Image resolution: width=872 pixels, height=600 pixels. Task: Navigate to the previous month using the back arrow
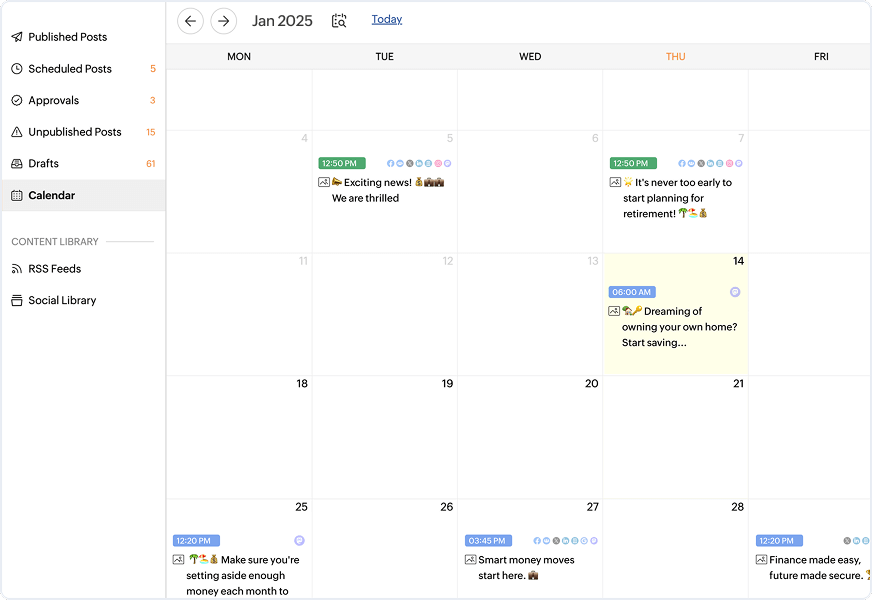[x=190, y=20]
